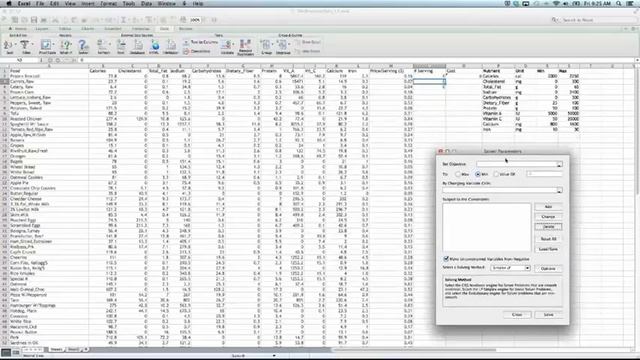The width and height of the screenshot is (640, 360).
Task: Click the Value Of number field
Action: (544, 174)
